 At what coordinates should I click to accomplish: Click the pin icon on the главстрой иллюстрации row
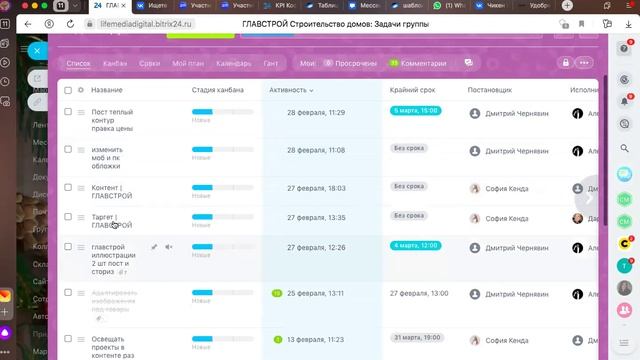[154, 247]
